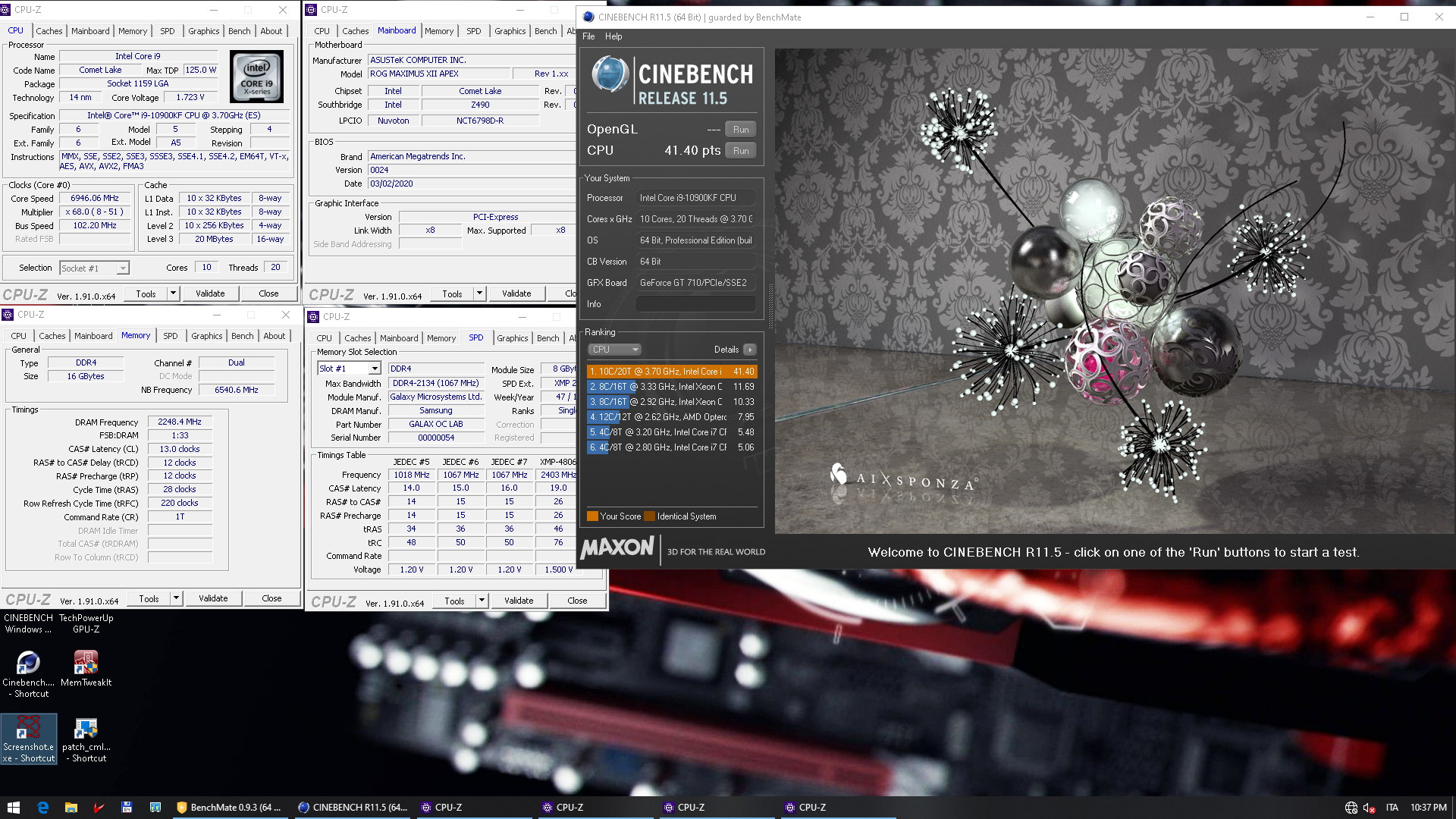Click ITA language indicator in tray
1456x819 pixels.
coord(1392,808)
